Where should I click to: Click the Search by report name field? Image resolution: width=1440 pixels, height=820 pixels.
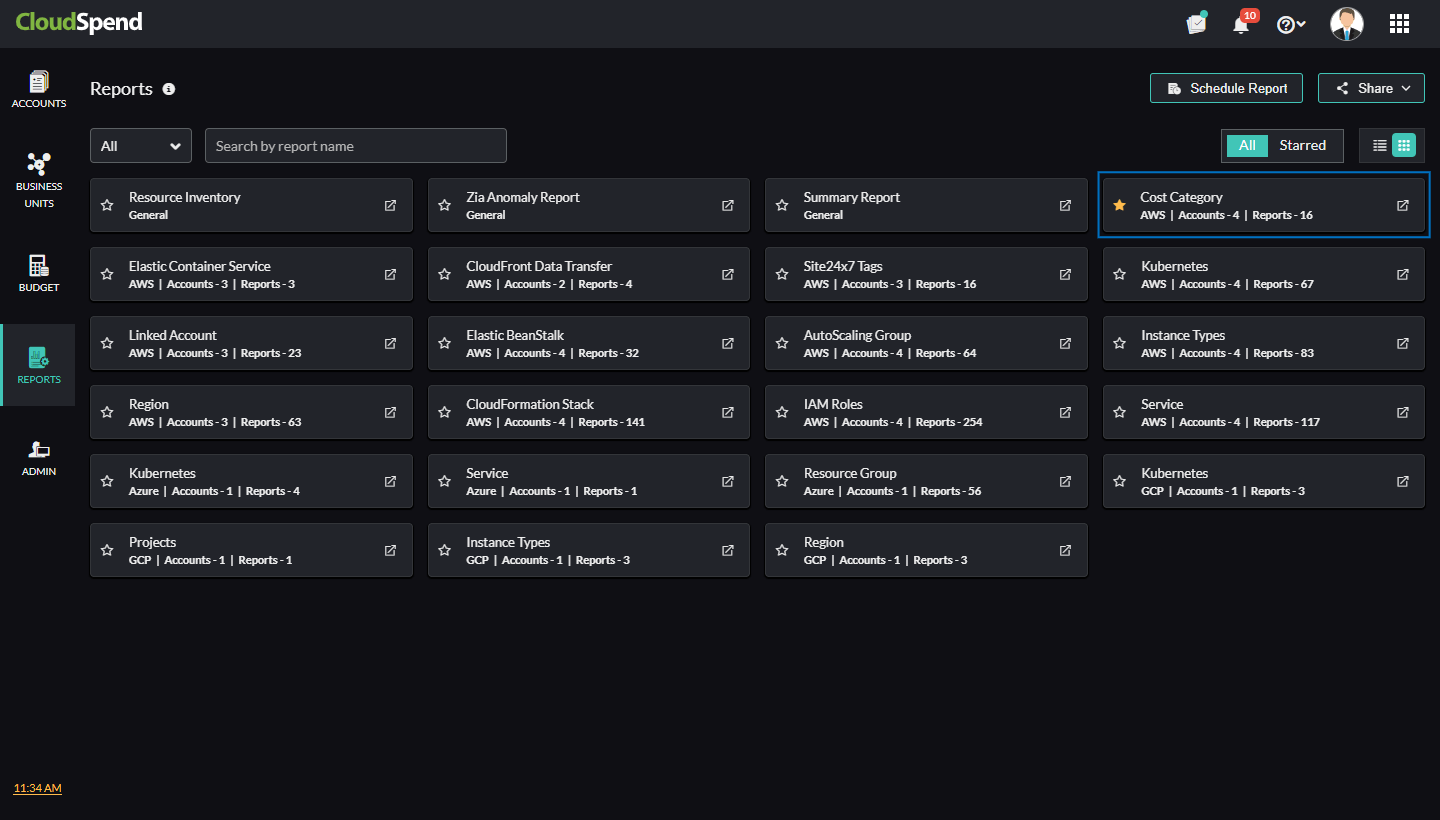355,146
